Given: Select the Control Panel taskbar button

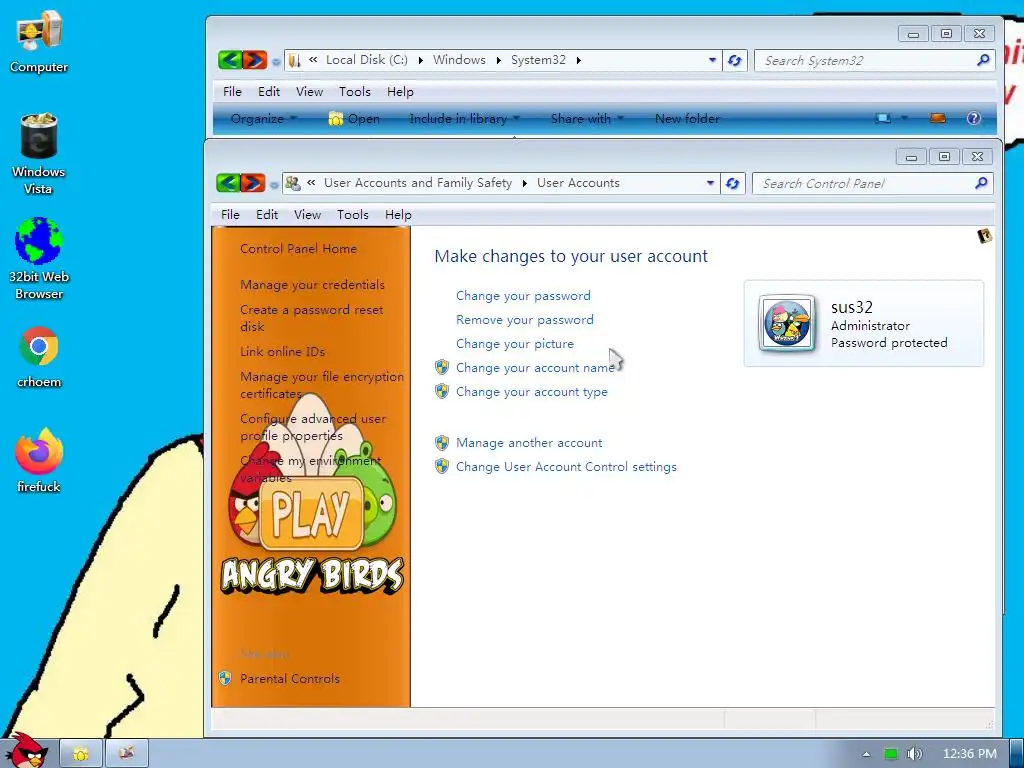Looking at the screenshot, I should (x=127, y=754).
